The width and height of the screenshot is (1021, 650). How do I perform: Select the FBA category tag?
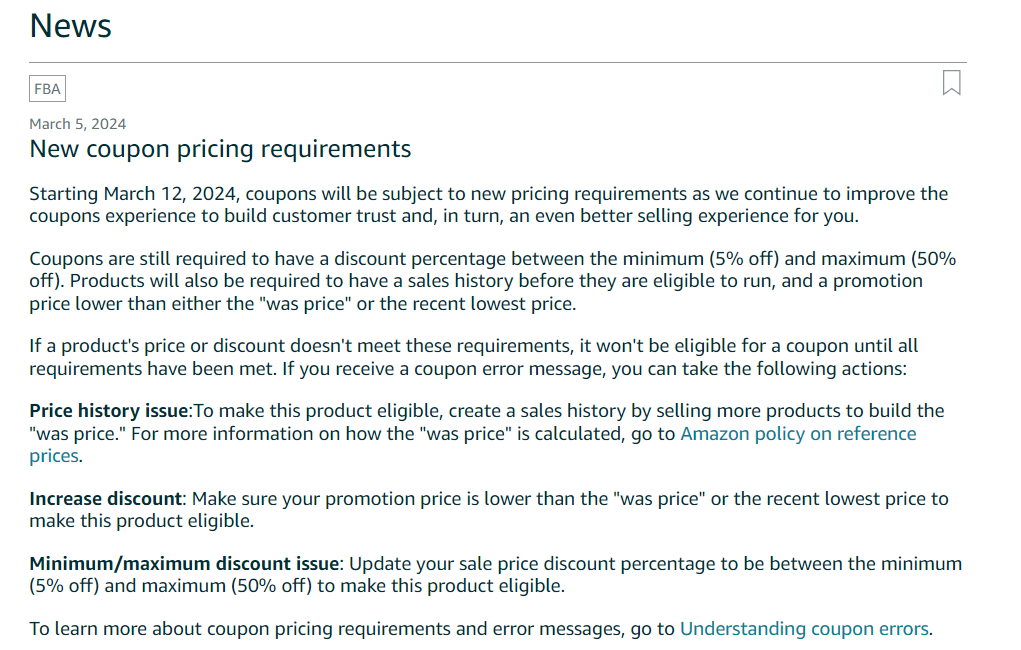click(x=48, y=89)
